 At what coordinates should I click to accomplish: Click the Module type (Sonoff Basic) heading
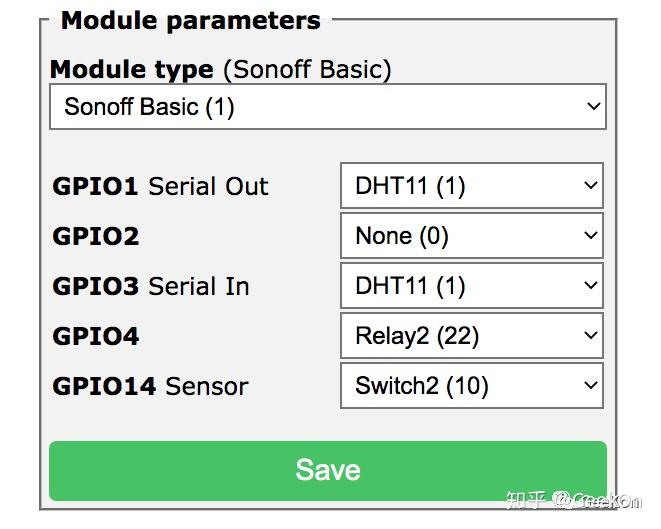pos(220,70)
